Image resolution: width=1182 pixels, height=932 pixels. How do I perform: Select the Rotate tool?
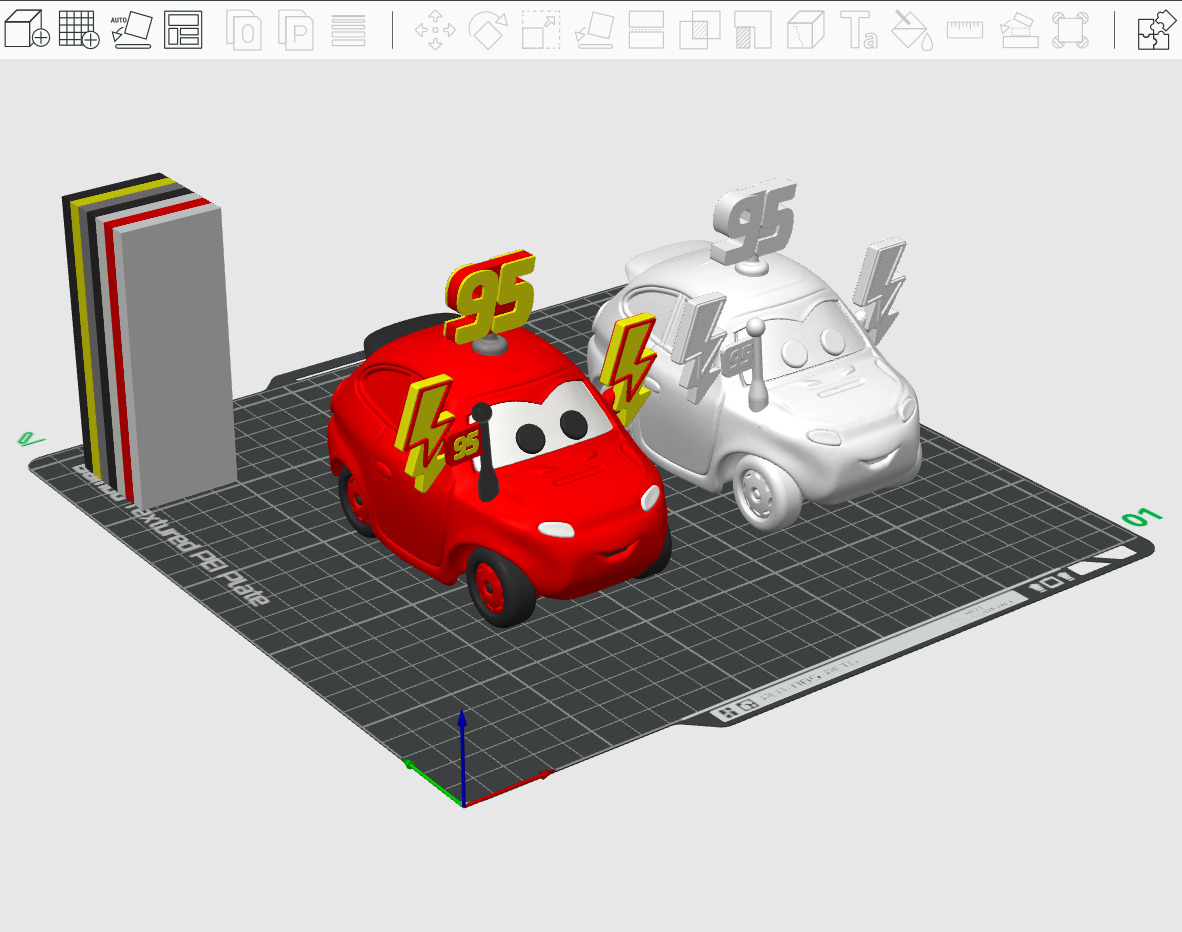point(488,30)
